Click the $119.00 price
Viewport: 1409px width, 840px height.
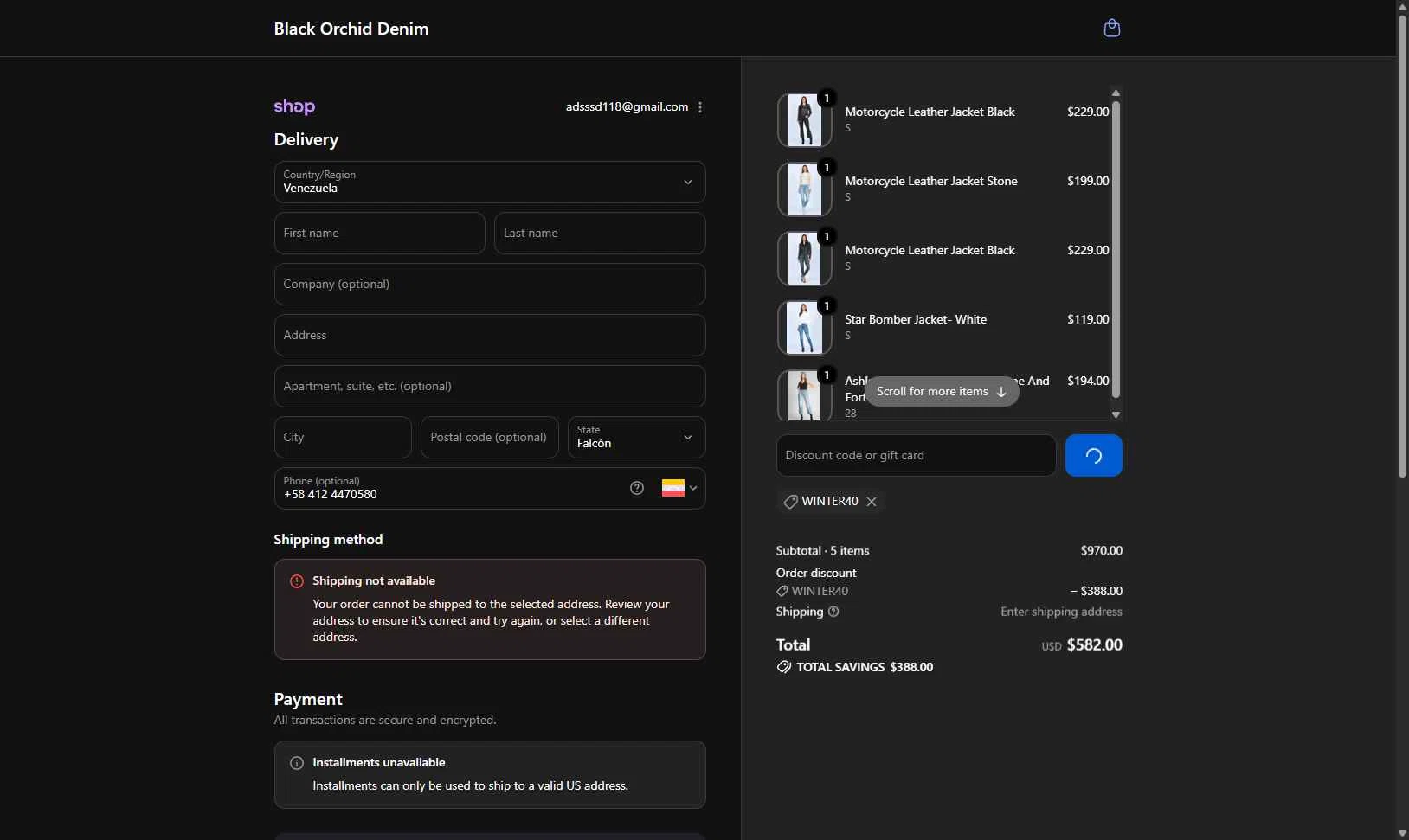pyautogui.click(x=1088, y=320)
